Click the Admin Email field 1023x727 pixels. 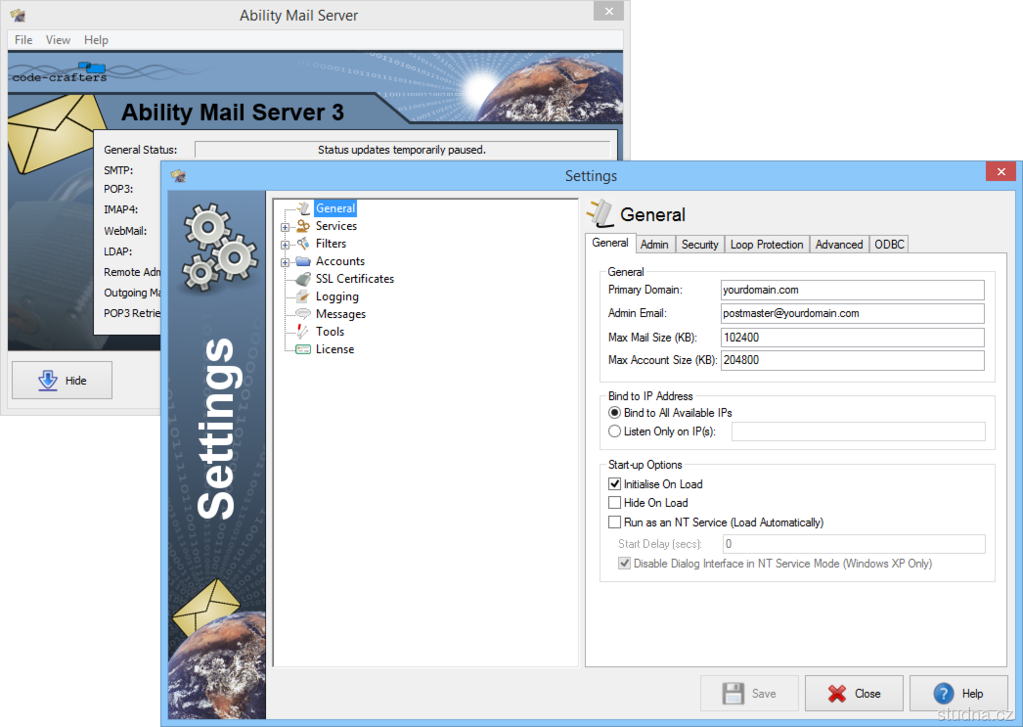[x=852, y=313]
